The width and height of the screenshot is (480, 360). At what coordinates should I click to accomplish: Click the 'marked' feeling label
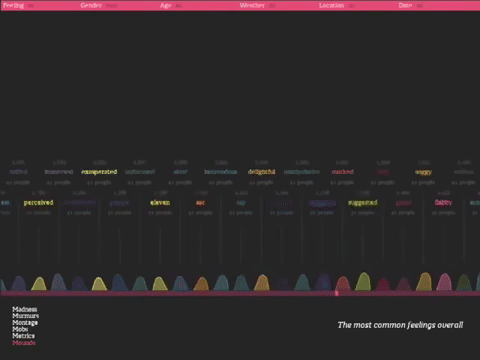click(x=343, y=172)
